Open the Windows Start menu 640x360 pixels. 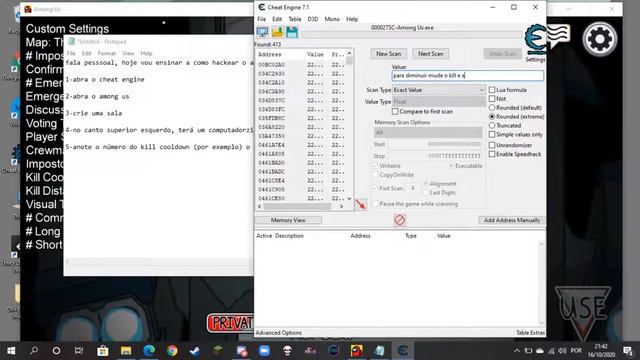click(11, 351)
